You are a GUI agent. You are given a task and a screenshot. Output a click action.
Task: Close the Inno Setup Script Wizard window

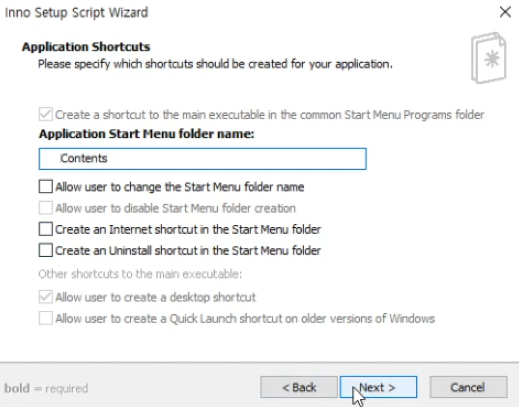(x=505, y=12)
